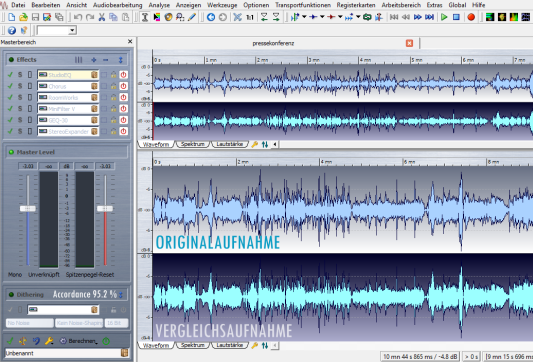
Task: Adjust the right master level fader
Action: pyautogui.click(x=105, y=209)
